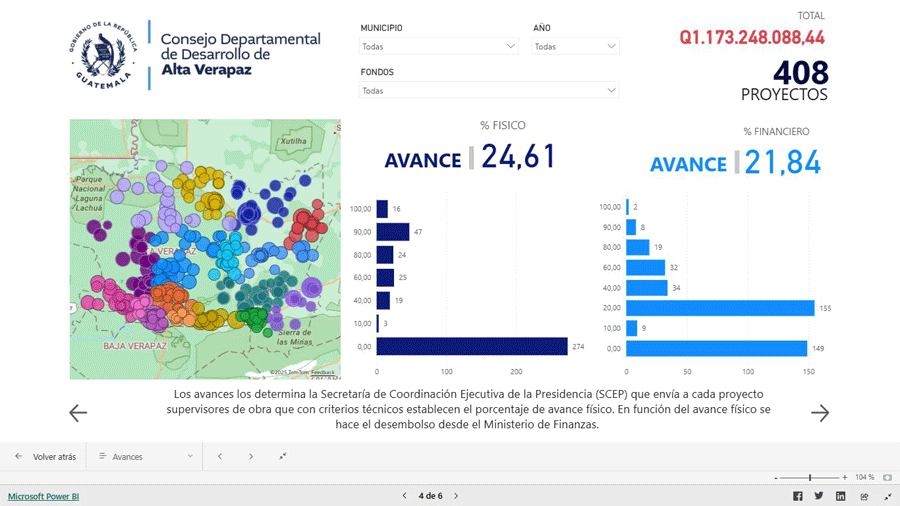Viewport: 900px width, 506px height.
Task: Click the large right arrow on report
Action: (x=820, y=413)
